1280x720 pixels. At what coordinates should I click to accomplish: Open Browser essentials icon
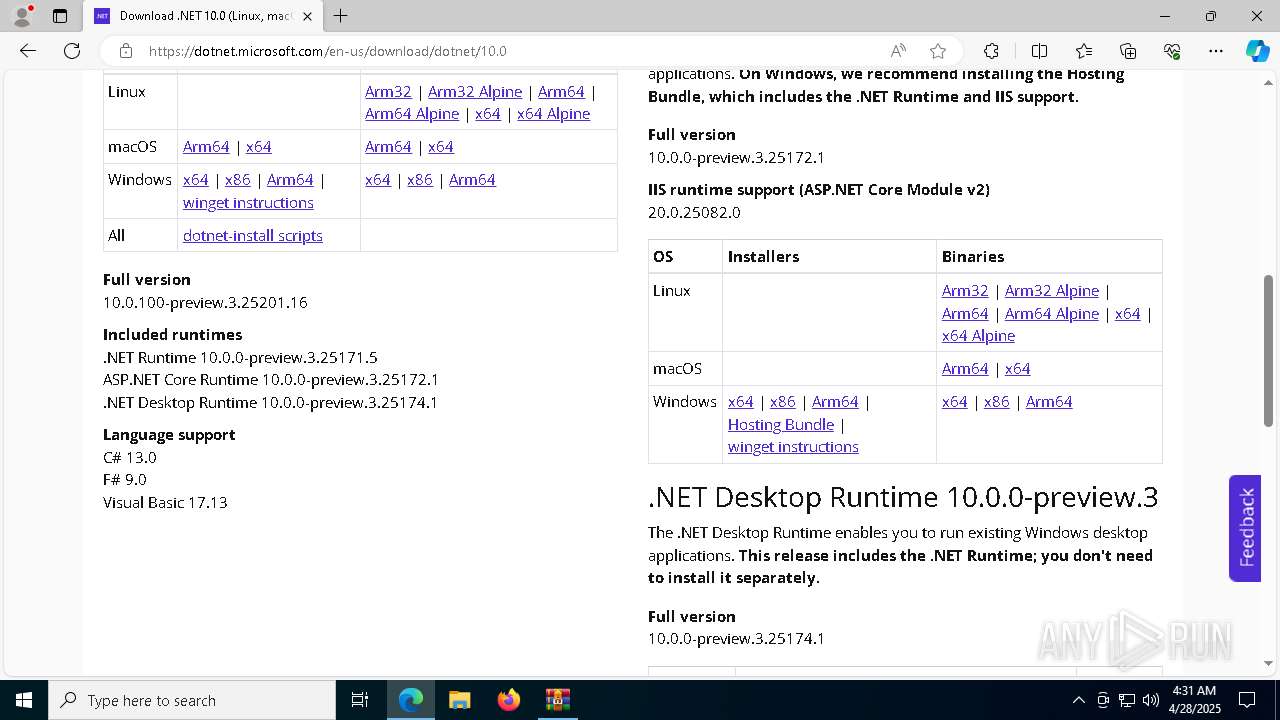pos(1172,51)
